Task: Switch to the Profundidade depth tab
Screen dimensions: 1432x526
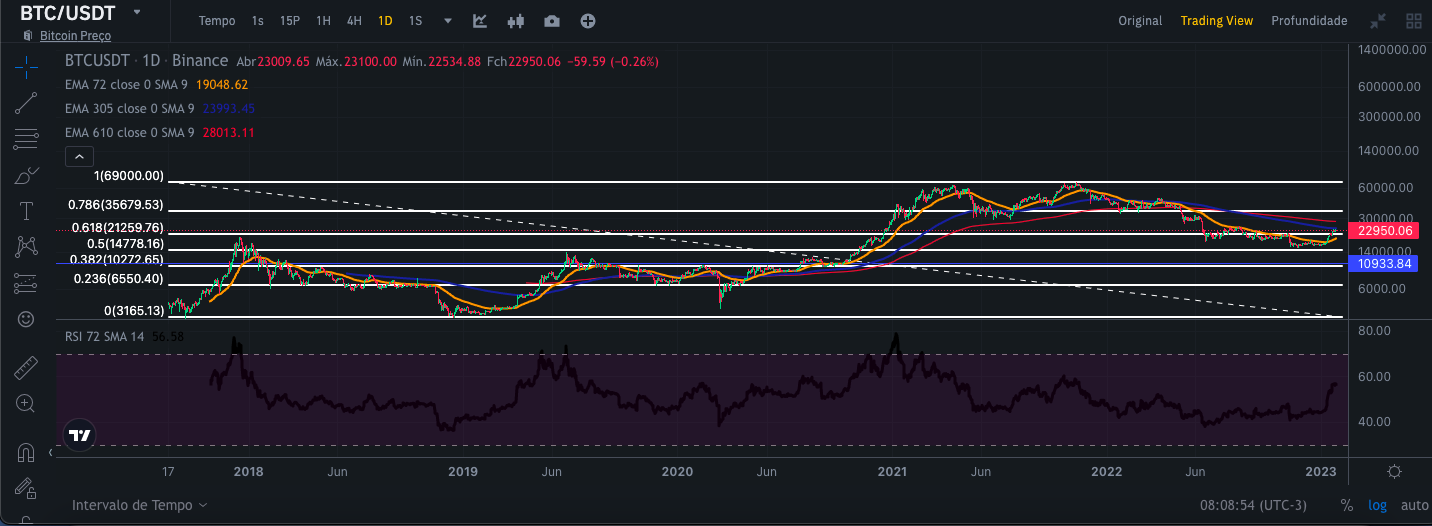Action: click(x=1309, y=21)
